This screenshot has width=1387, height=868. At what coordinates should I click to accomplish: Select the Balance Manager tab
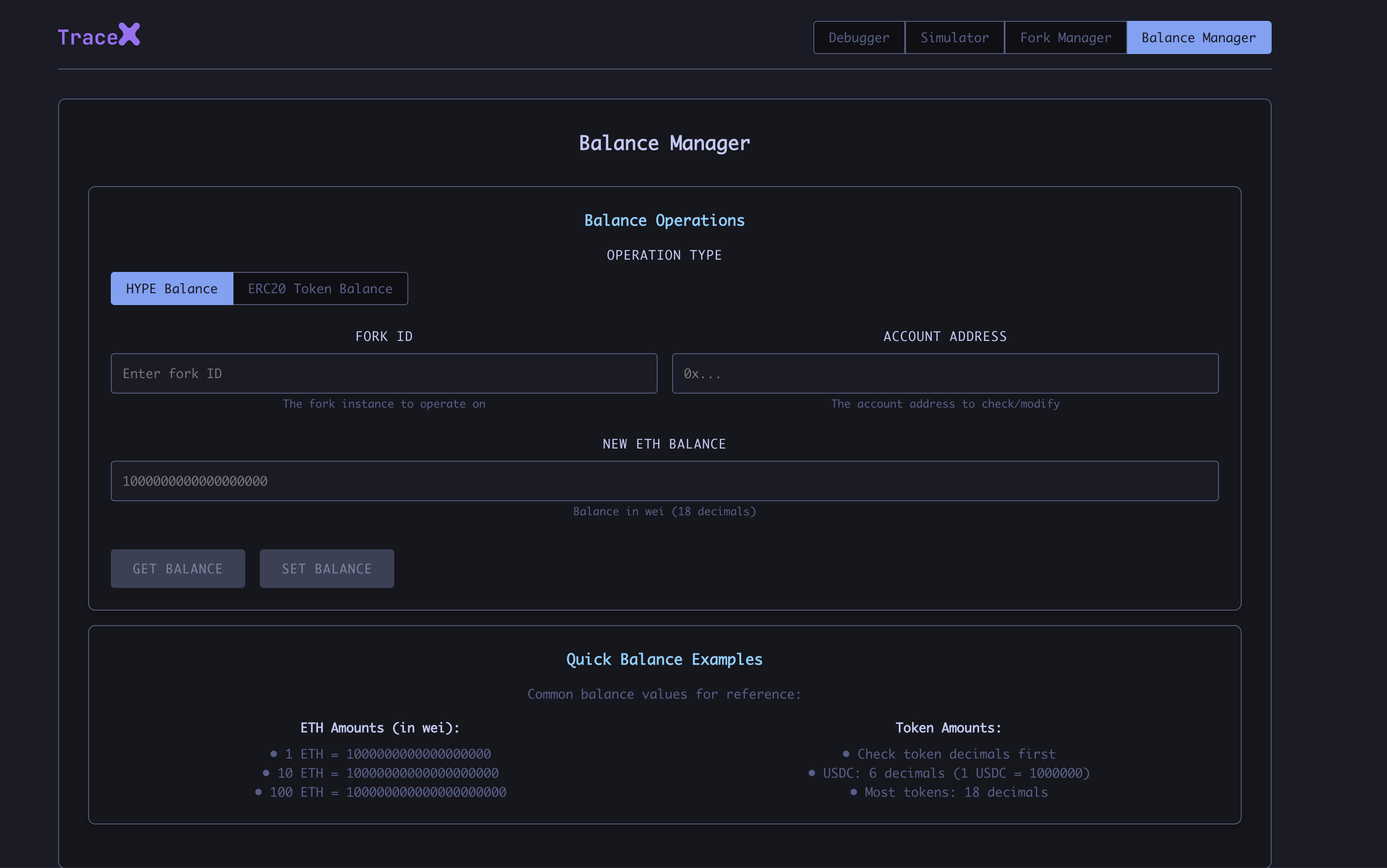coord(1198,38)
